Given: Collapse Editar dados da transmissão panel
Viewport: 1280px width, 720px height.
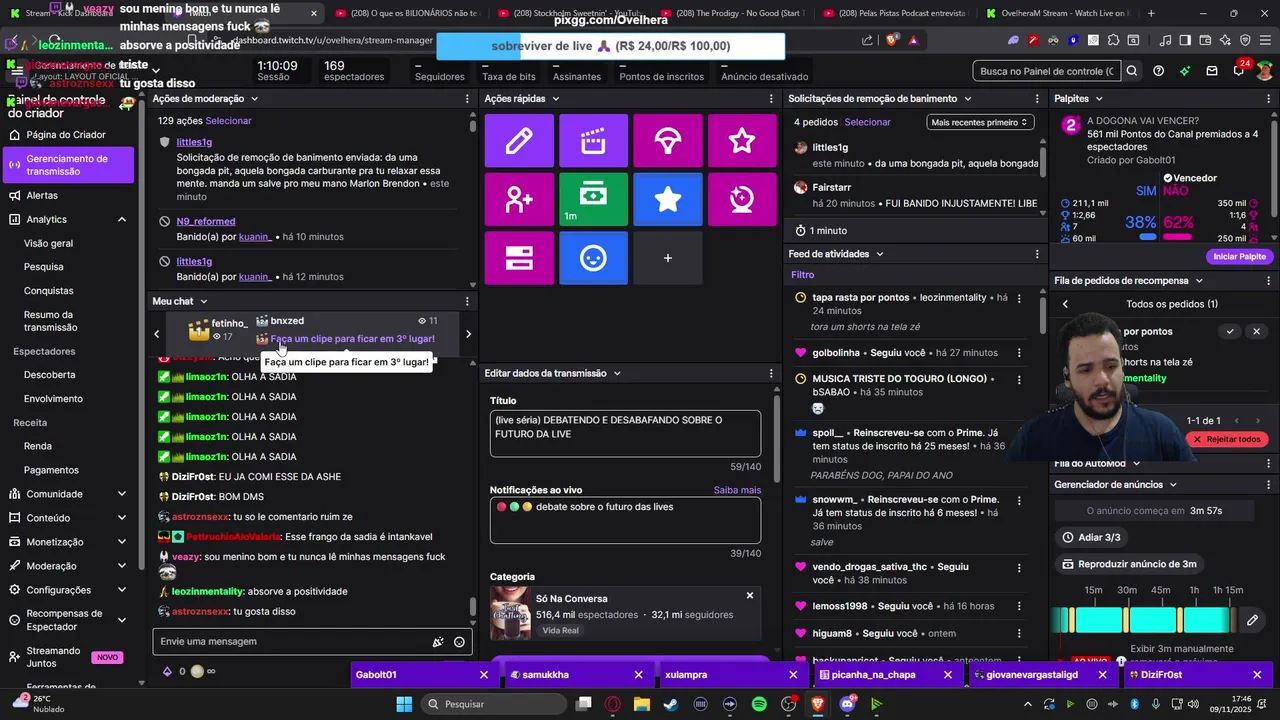Looking at the screenshot, I should click(617, 373).
